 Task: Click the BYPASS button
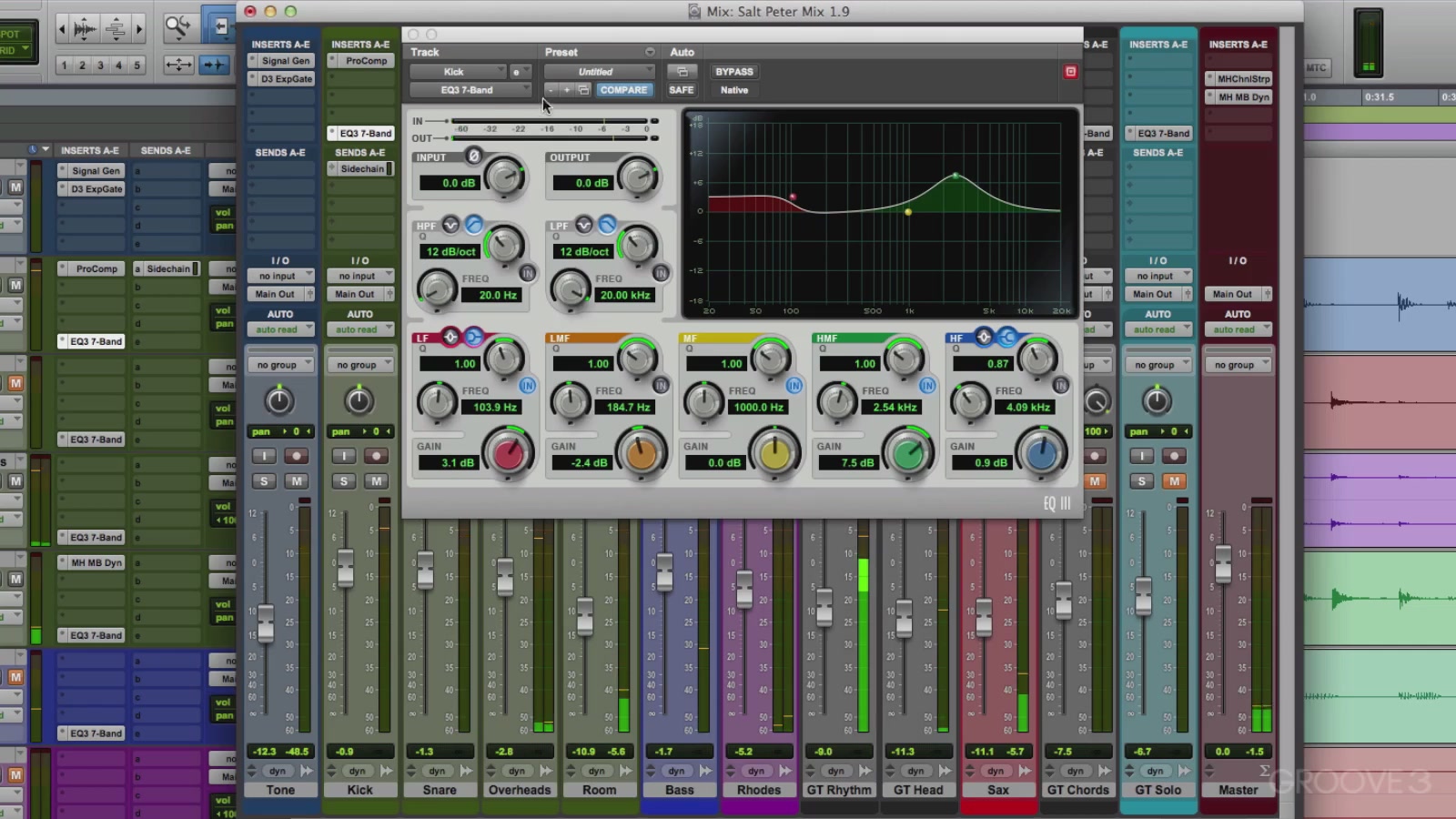[x=734, y=72]
